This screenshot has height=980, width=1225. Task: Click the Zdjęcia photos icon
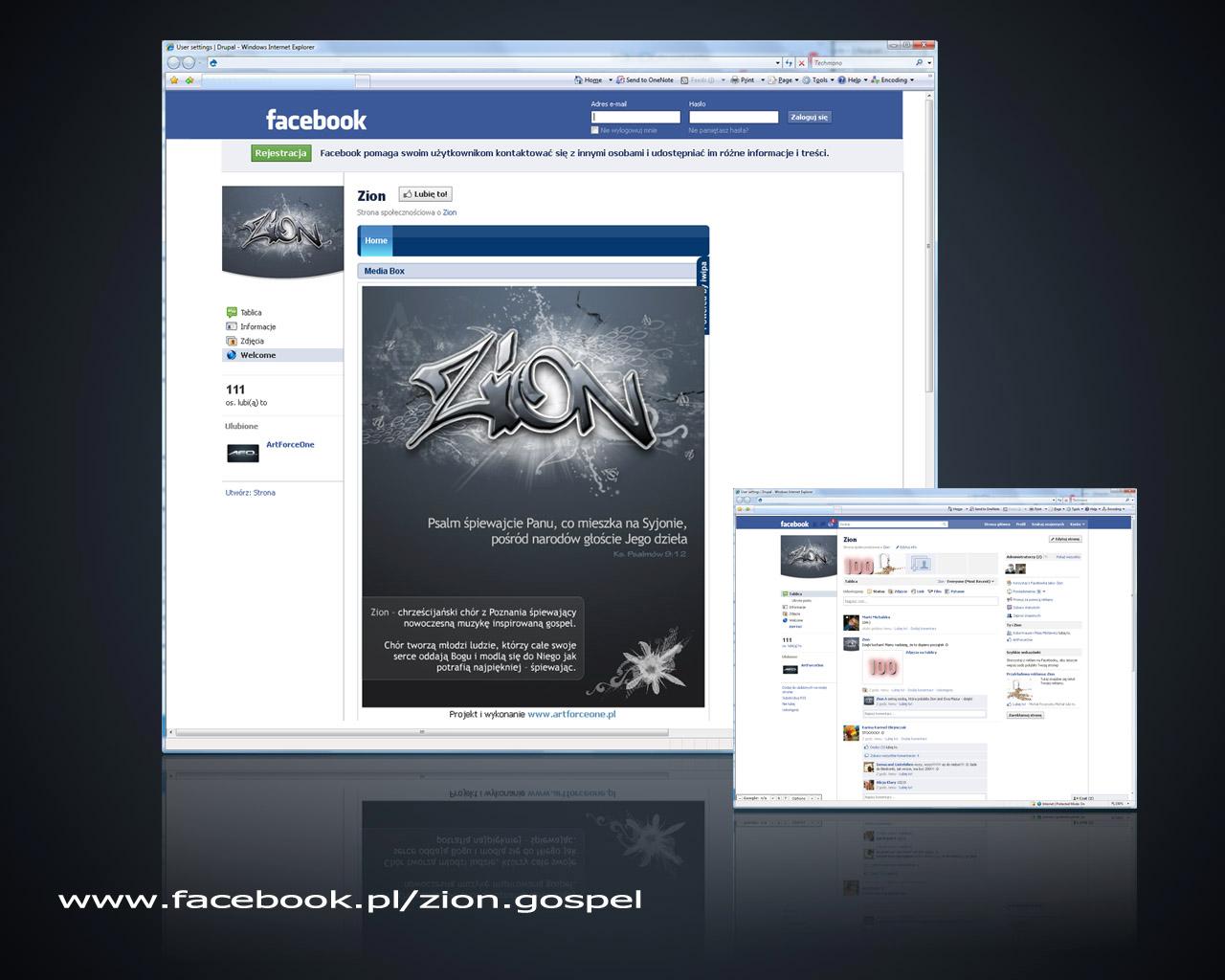pos(232,341)
